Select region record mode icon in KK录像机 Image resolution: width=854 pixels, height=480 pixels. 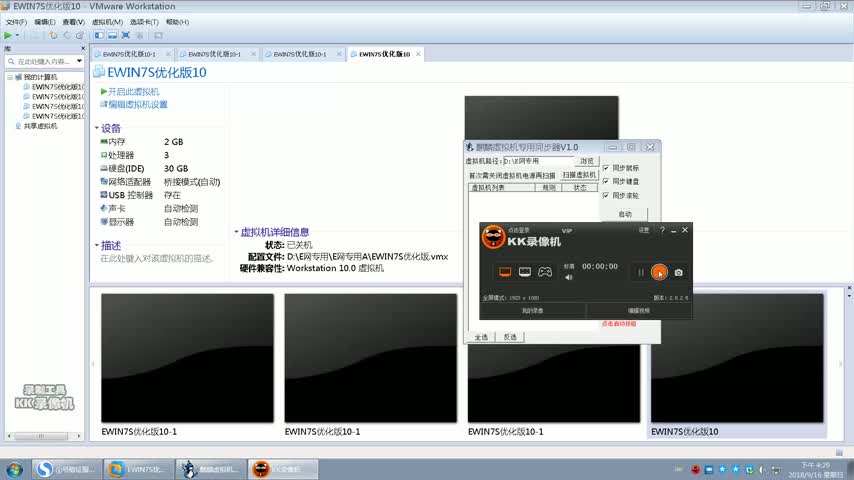click(524, 272)
